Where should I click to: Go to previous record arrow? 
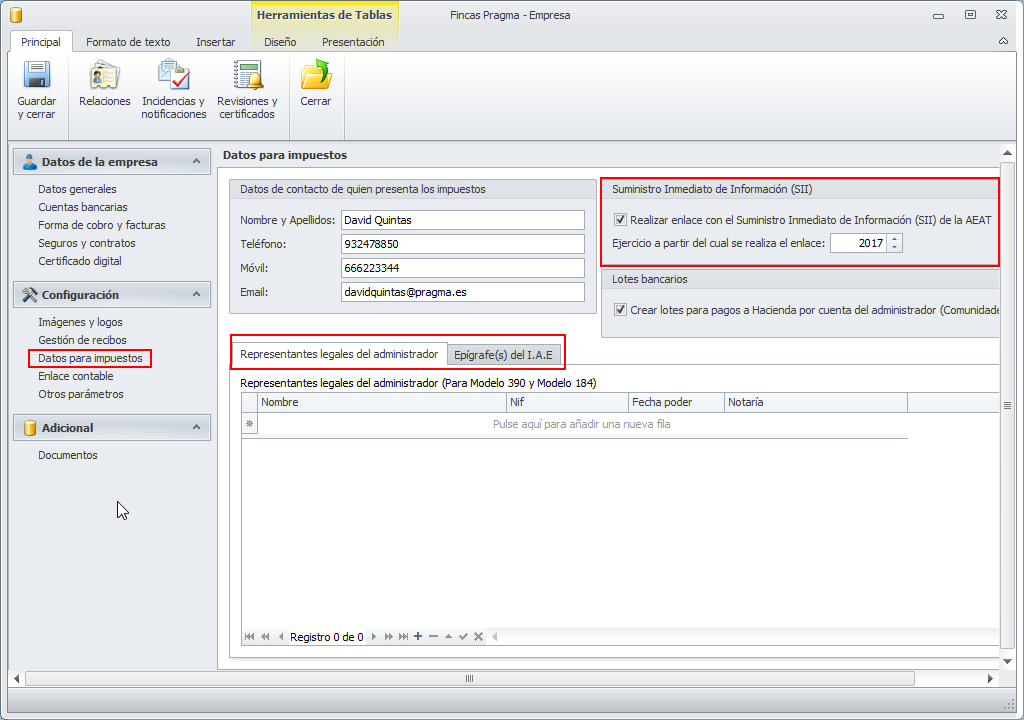(281, 636)
